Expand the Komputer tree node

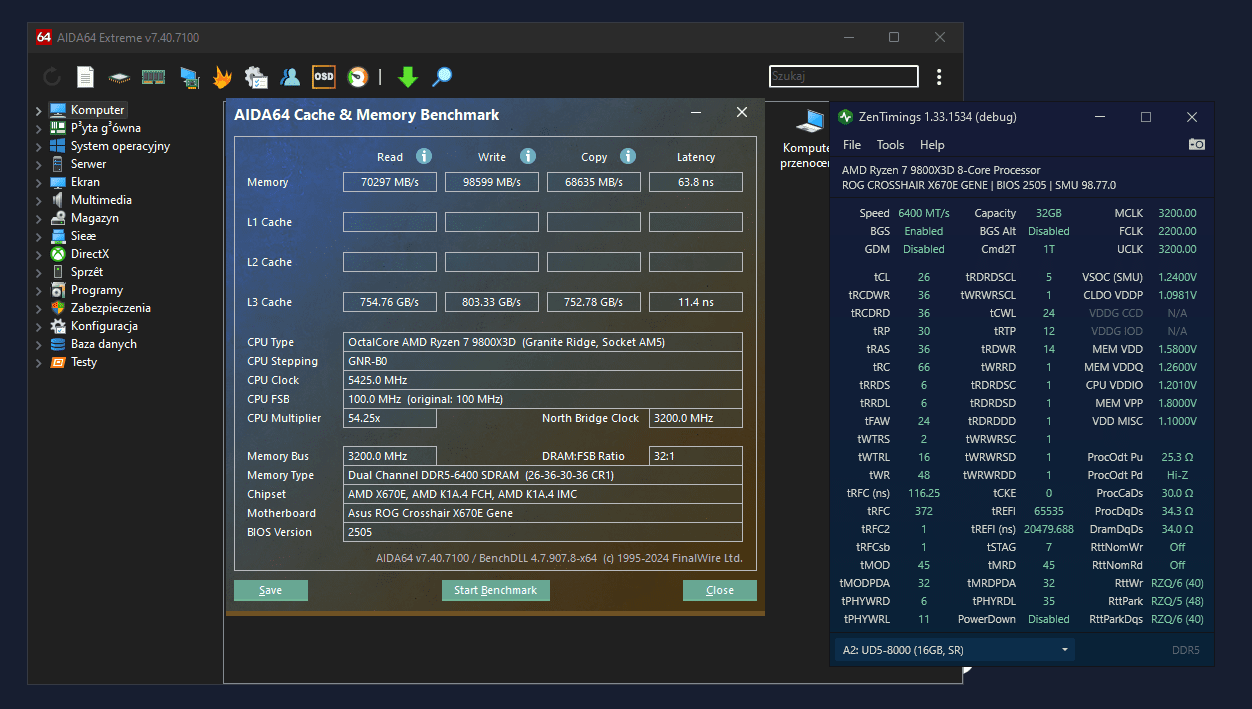pos(39,110)
